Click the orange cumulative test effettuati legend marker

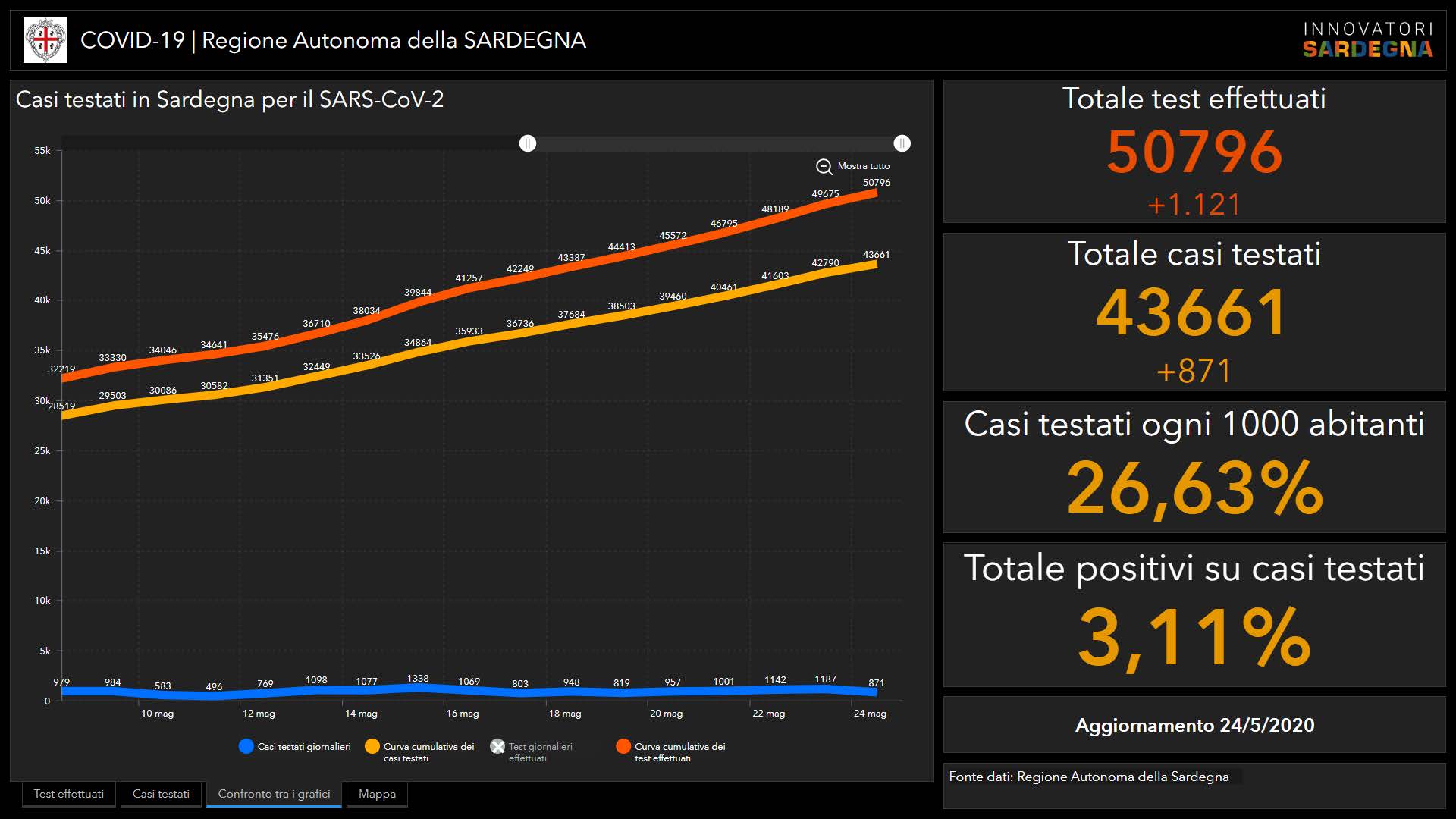point(623,746)
